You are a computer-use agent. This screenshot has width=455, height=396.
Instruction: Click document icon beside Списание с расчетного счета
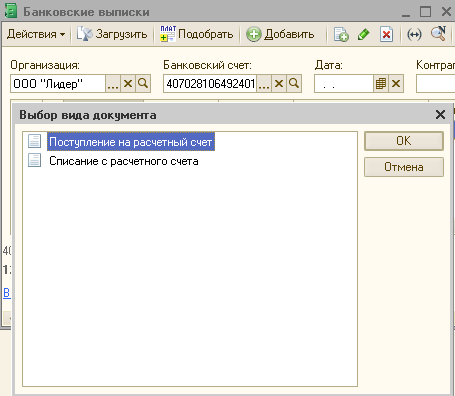click(34, 160)
